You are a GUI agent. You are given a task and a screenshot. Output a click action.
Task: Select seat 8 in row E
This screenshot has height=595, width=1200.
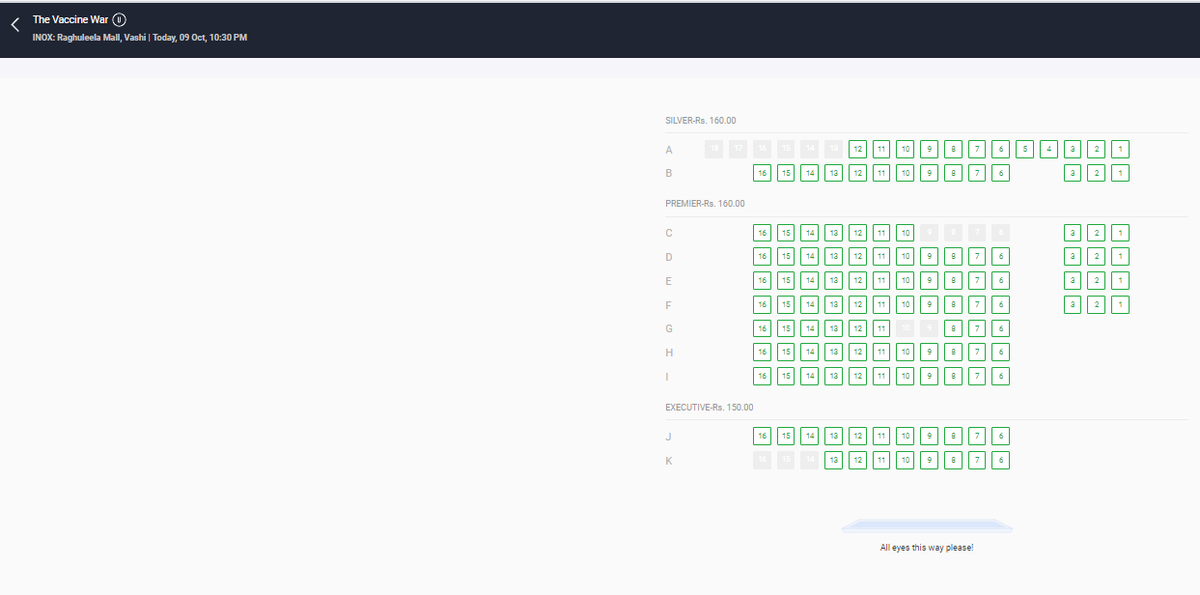953,281
